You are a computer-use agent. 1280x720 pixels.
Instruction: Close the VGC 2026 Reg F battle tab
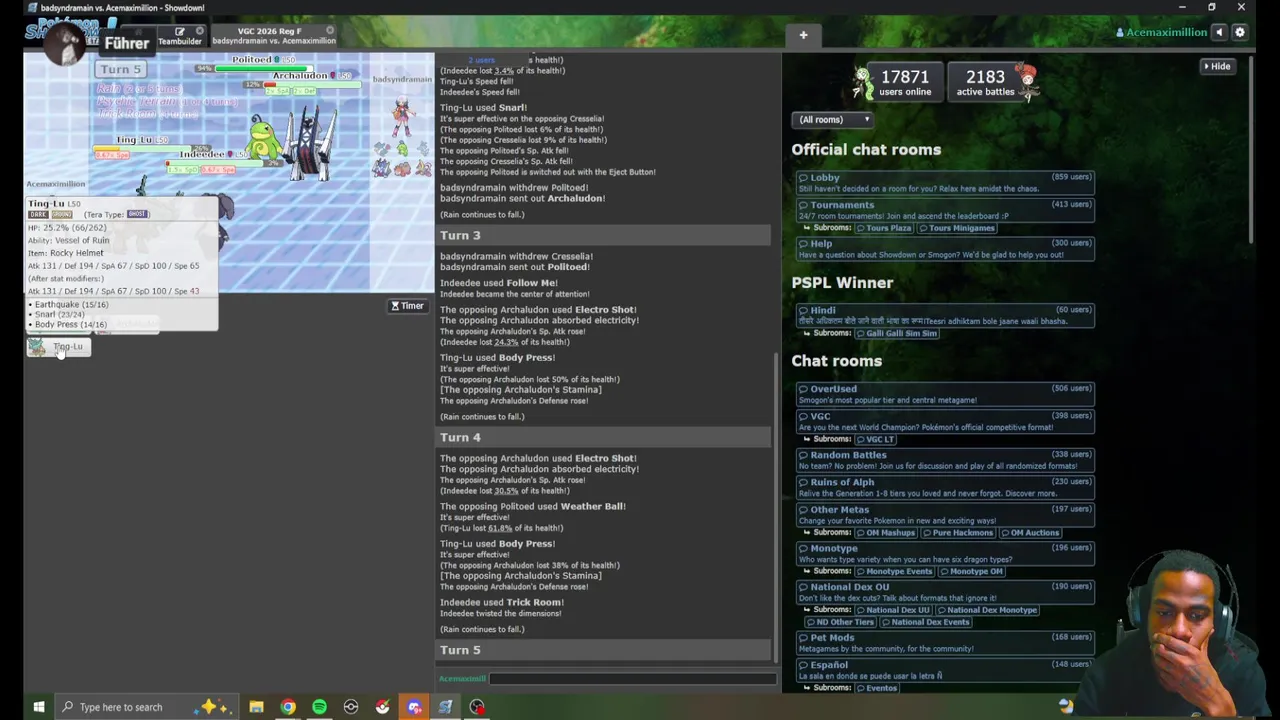[x=330, y=31]
